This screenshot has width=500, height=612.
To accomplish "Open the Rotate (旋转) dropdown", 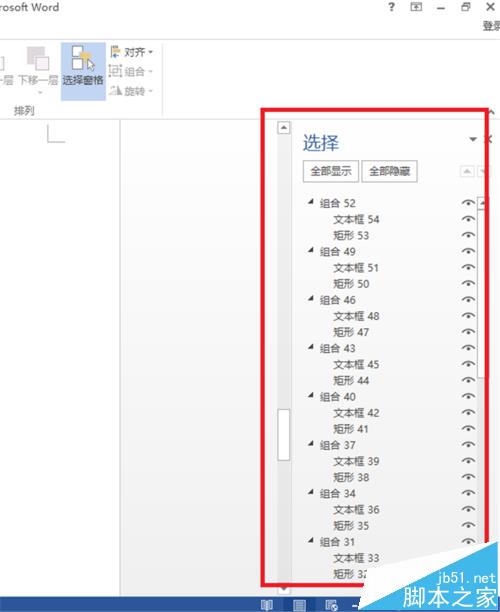I will [x=130, y=91].
